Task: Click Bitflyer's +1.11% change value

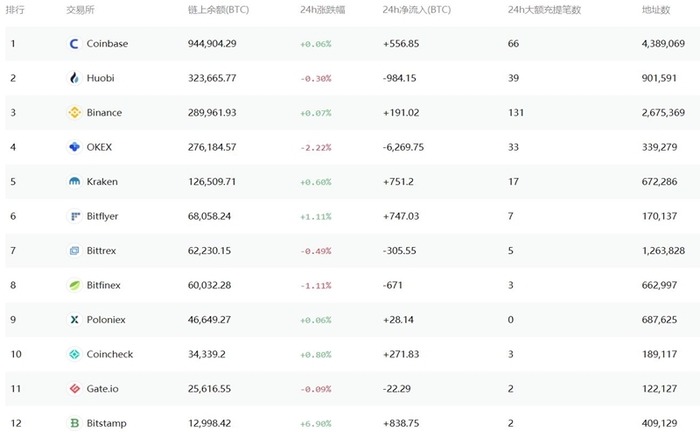Action: pos(316,217)
